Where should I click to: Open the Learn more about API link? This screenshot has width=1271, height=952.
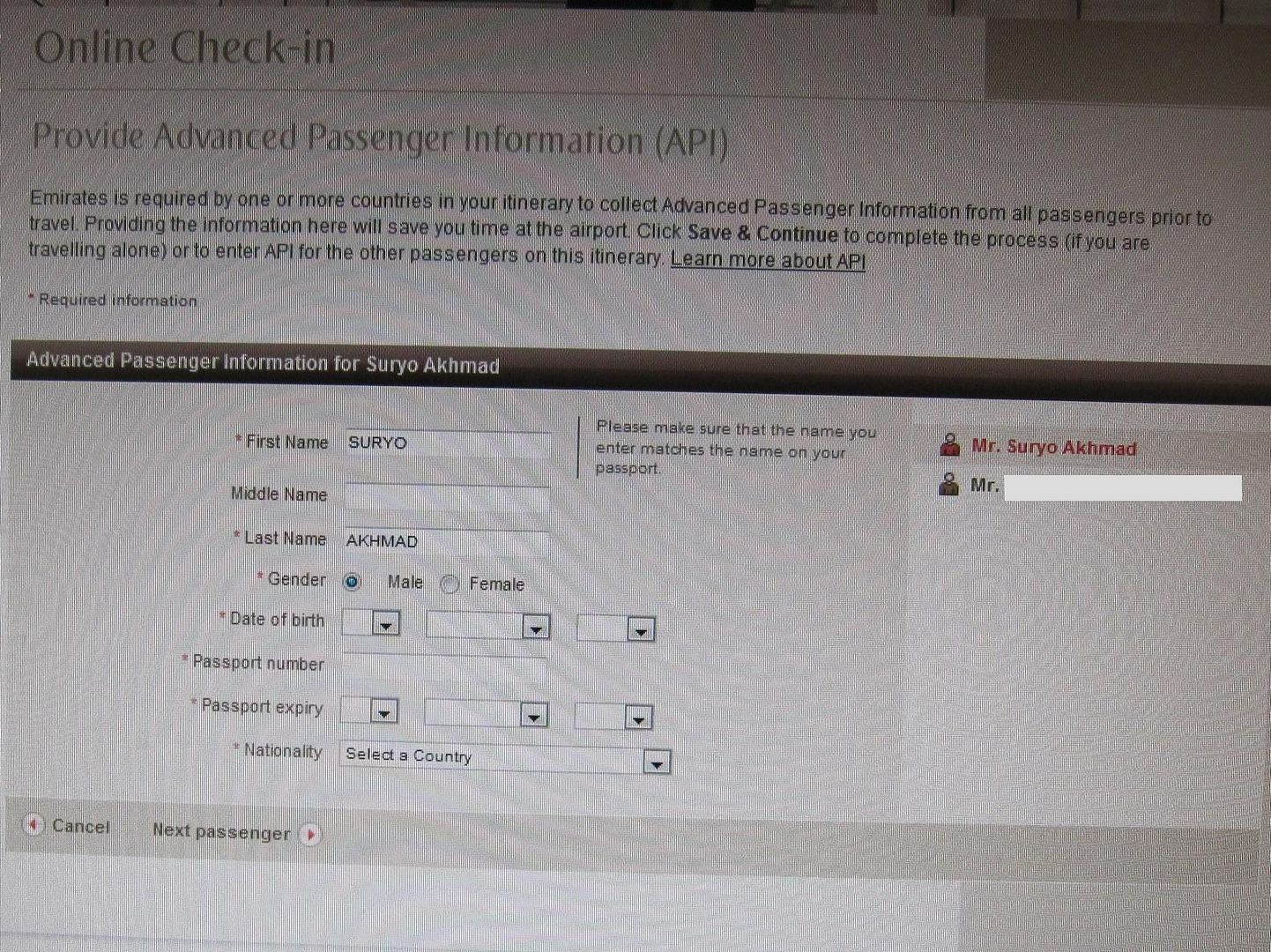pyautogui.click(x=768, y=261)
